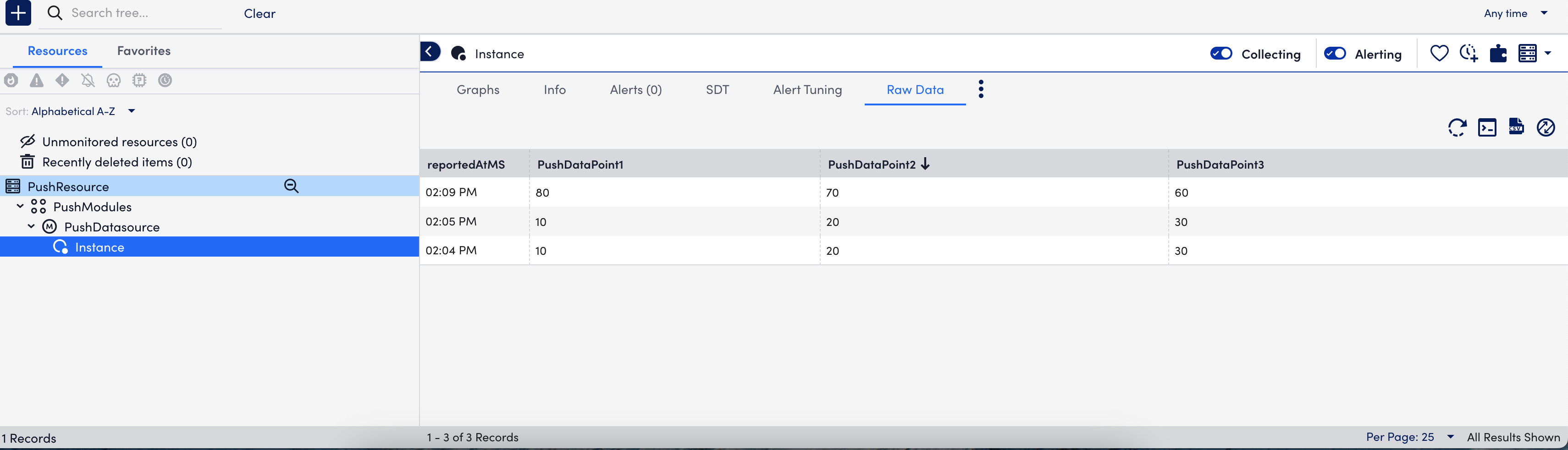Open the SDT tab
The image size is (1568, 450).
(x=717, y=89)
